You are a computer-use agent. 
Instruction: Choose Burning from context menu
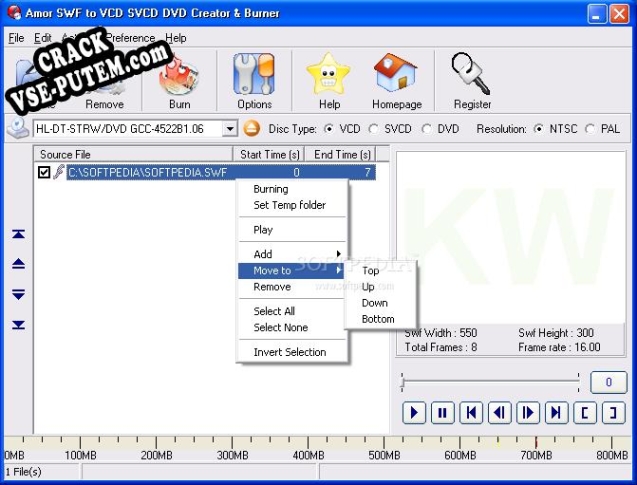pyautogui.click(x=292, y=189)
